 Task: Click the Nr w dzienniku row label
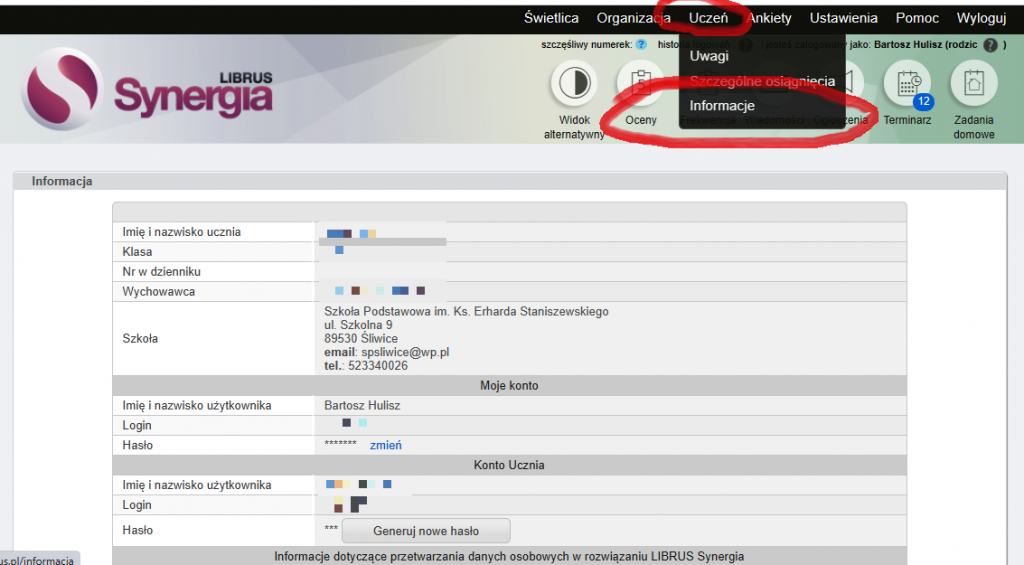pyautogui.click(x=161, y=272)
